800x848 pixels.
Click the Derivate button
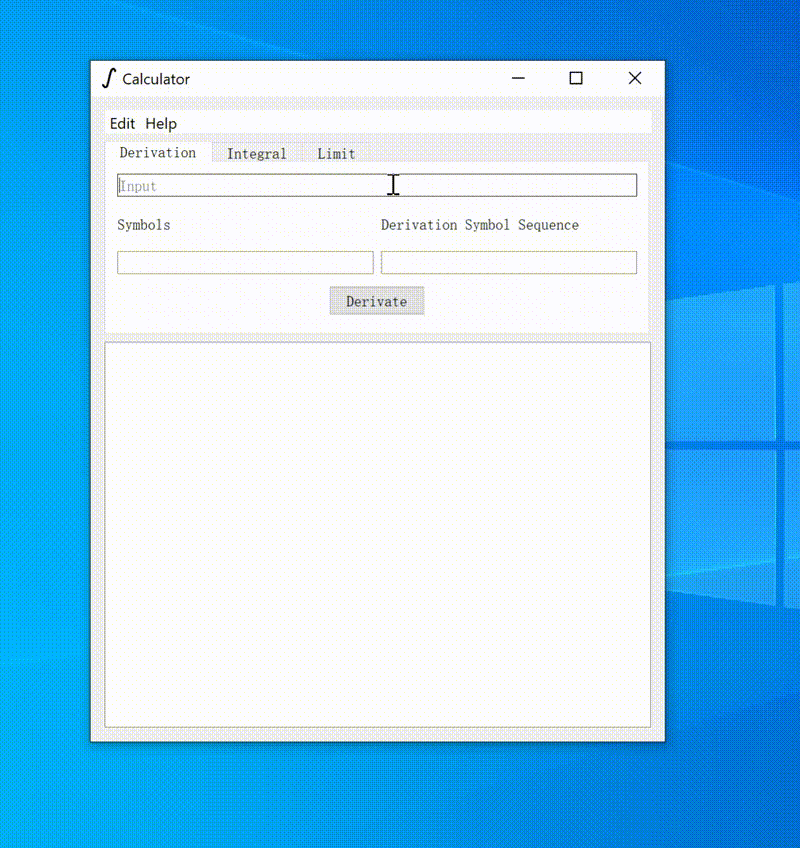(x=377, y=301)
